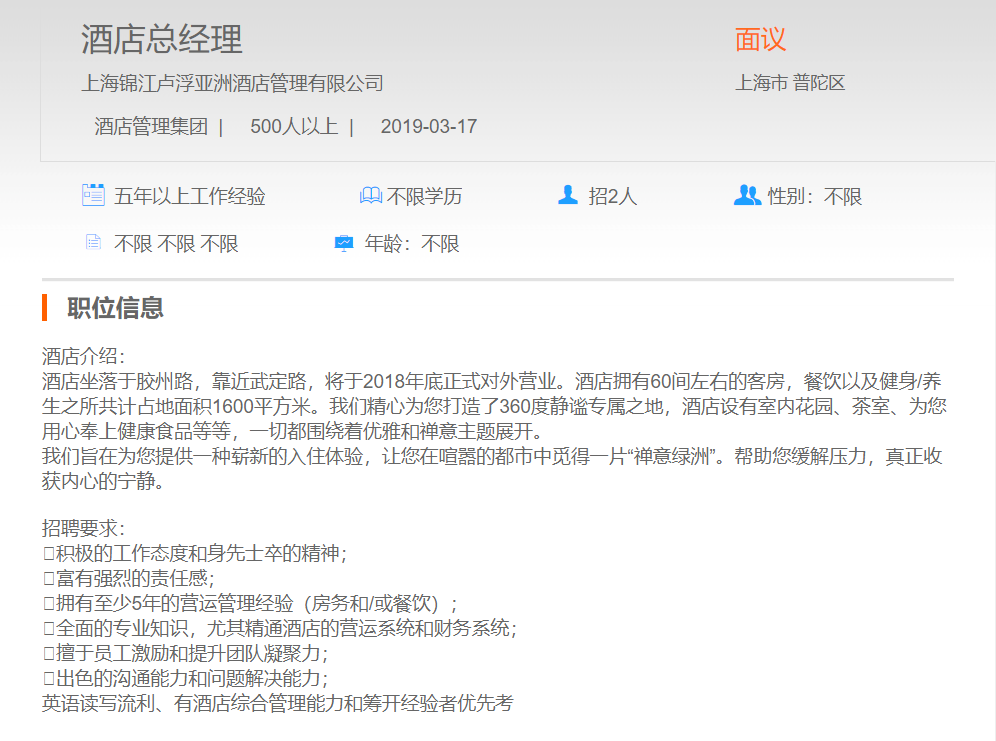Select the 面议 salary text
The height and width of the screenshot is (741, 996).
[x=760, y=40]
